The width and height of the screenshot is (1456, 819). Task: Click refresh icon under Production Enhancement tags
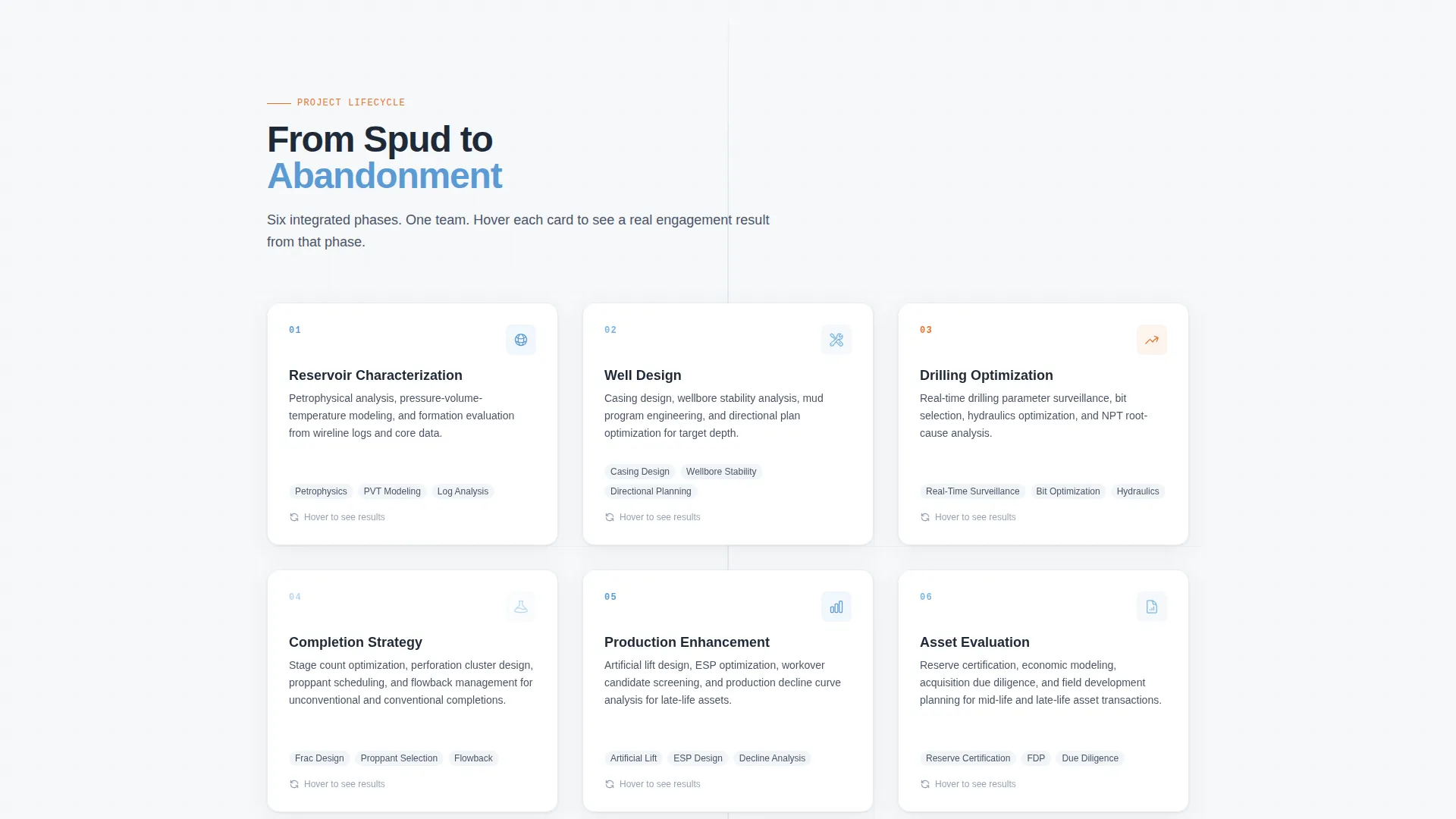pos(610,784)
